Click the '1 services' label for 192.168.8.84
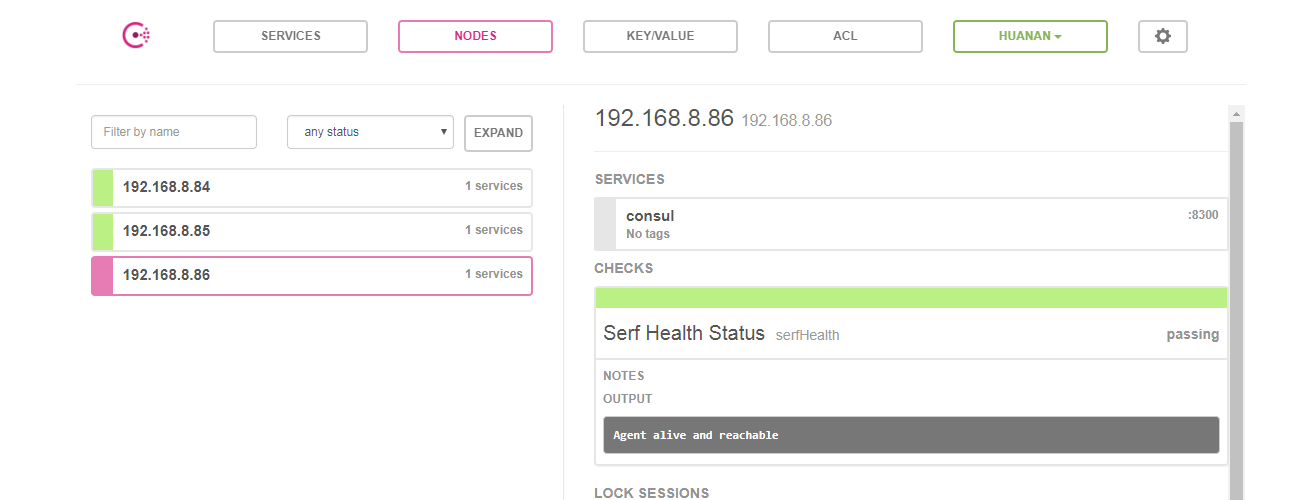 pyautogui.click(x=494, y=186)
